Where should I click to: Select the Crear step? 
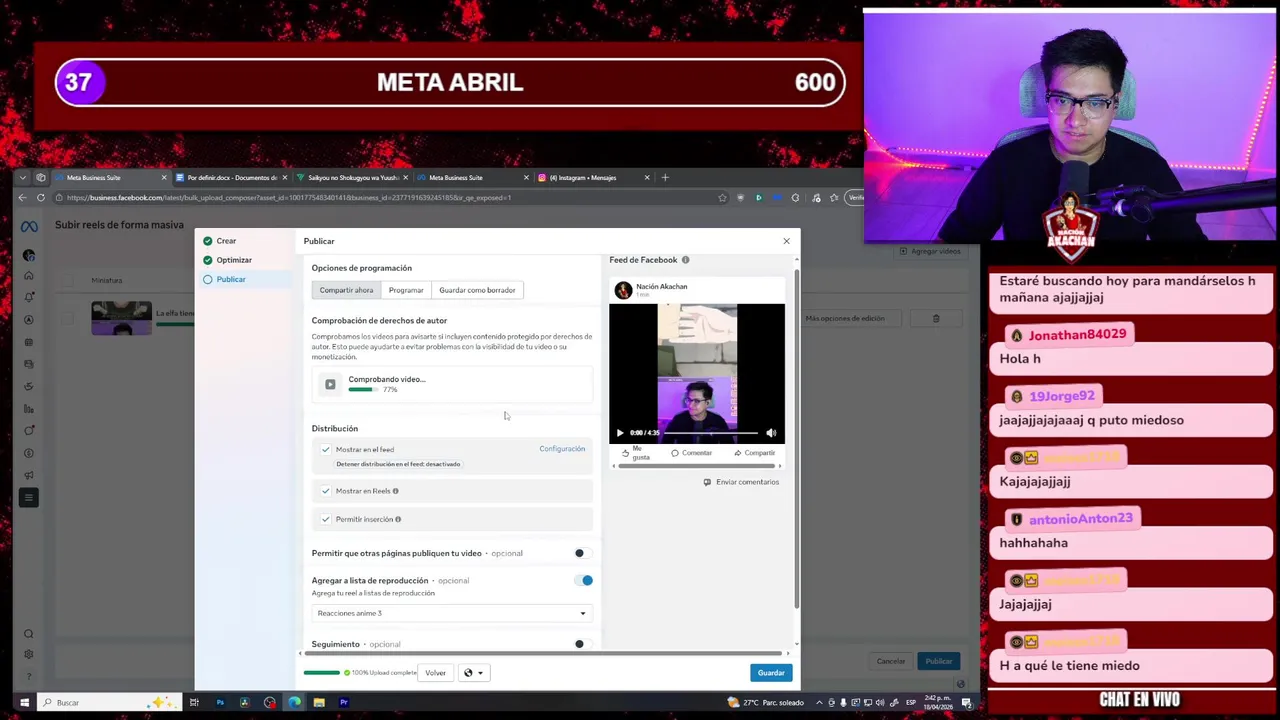coord(226,241)
